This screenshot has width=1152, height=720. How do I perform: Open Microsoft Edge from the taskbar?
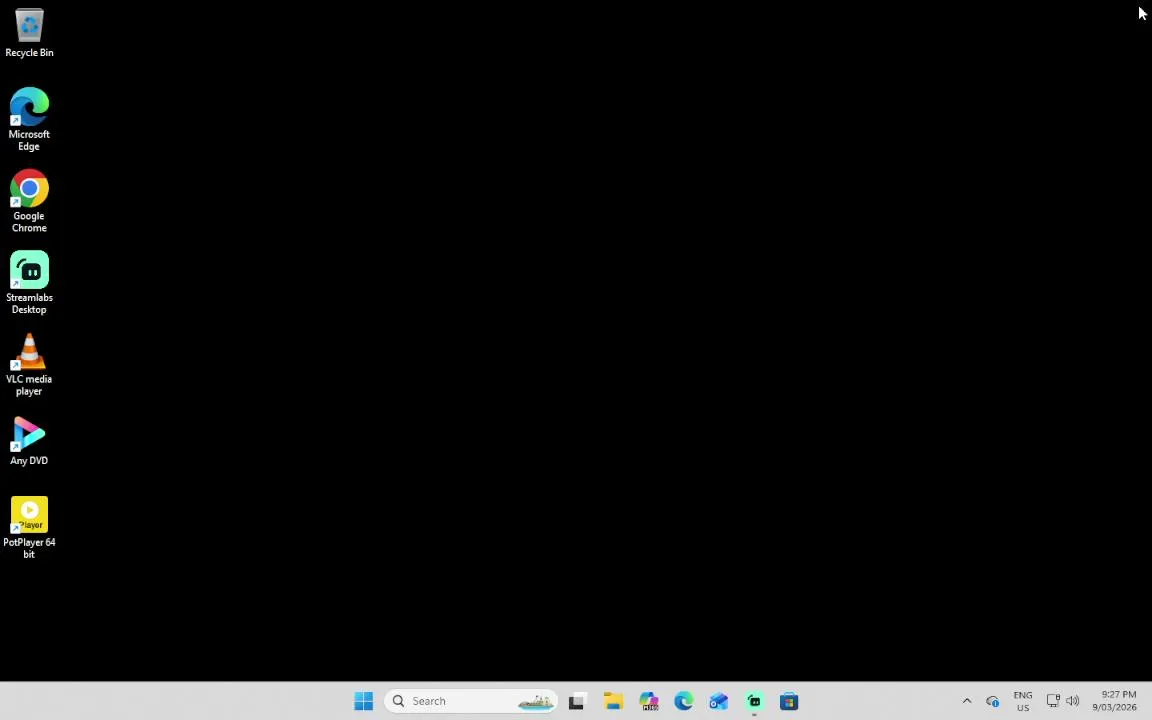coord(684,701)
